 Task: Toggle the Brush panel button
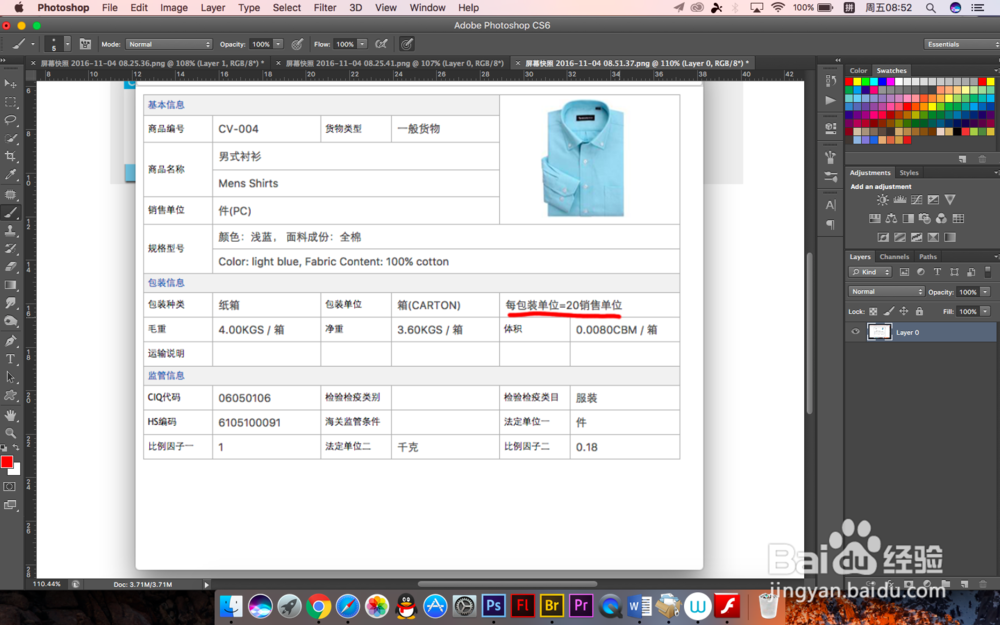[85, 44]
